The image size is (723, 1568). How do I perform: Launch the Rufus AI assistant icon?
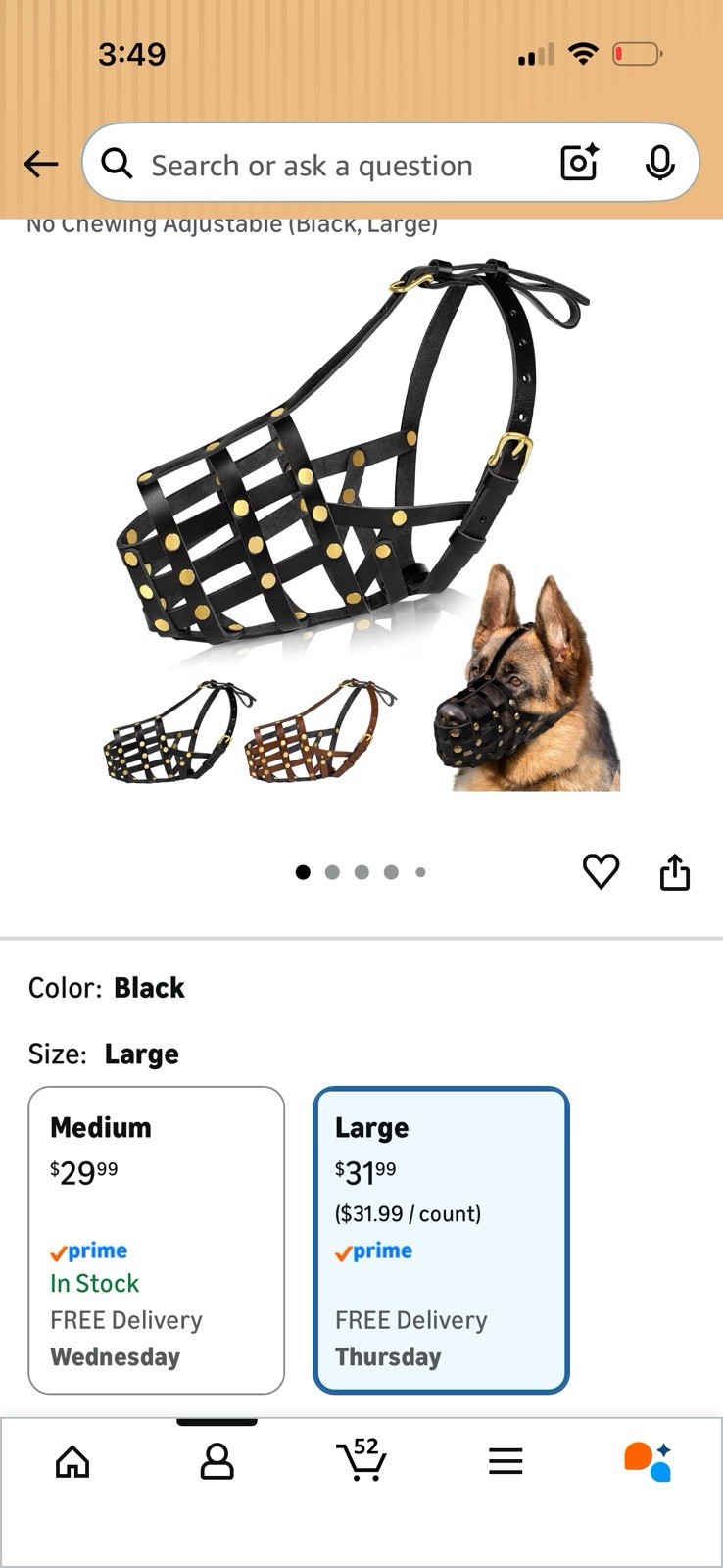[649, 1461]
